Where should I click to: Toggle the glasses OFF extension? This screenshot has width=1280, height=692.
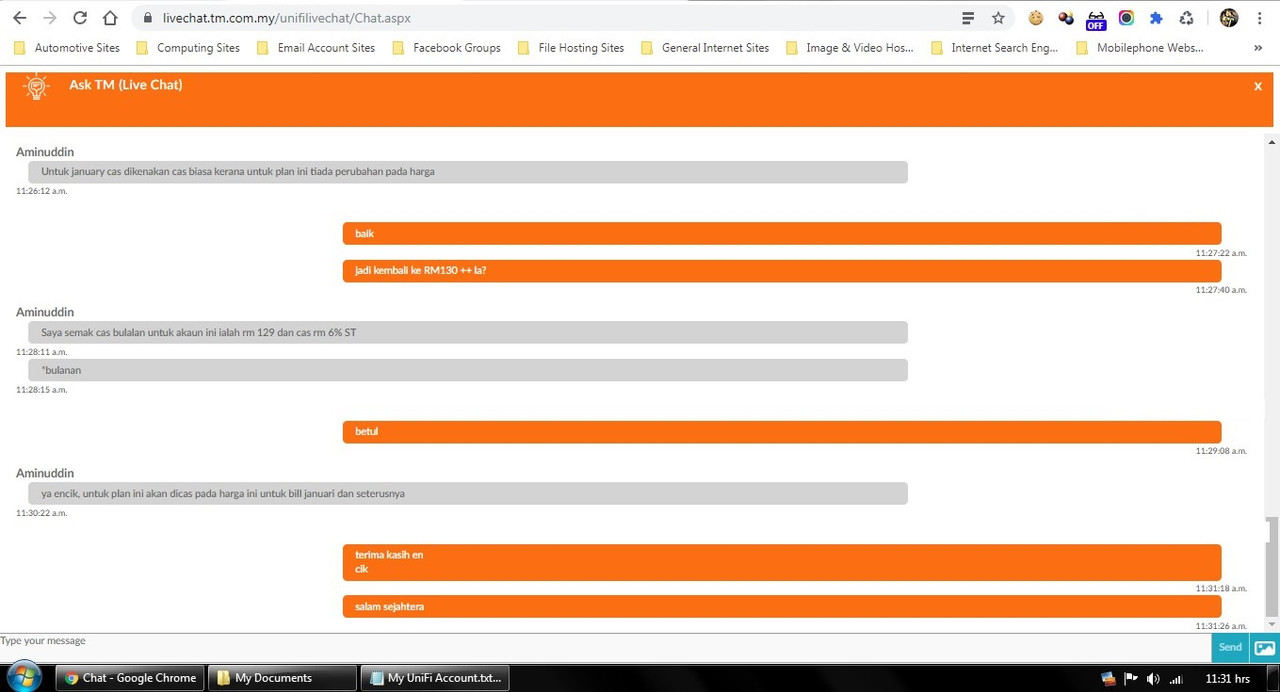tap(1096, 20)
